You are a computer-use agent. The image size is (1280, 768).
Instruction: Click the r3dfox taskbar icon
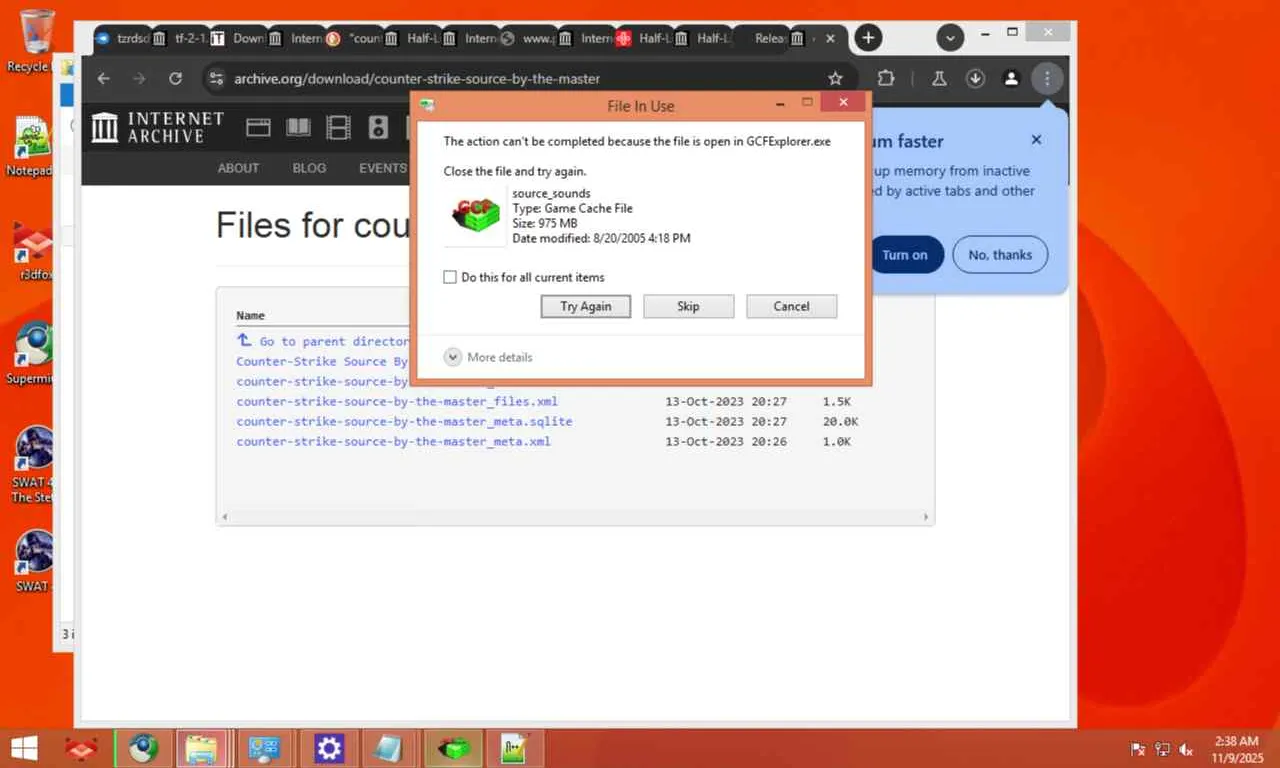(x=80, y=748)
